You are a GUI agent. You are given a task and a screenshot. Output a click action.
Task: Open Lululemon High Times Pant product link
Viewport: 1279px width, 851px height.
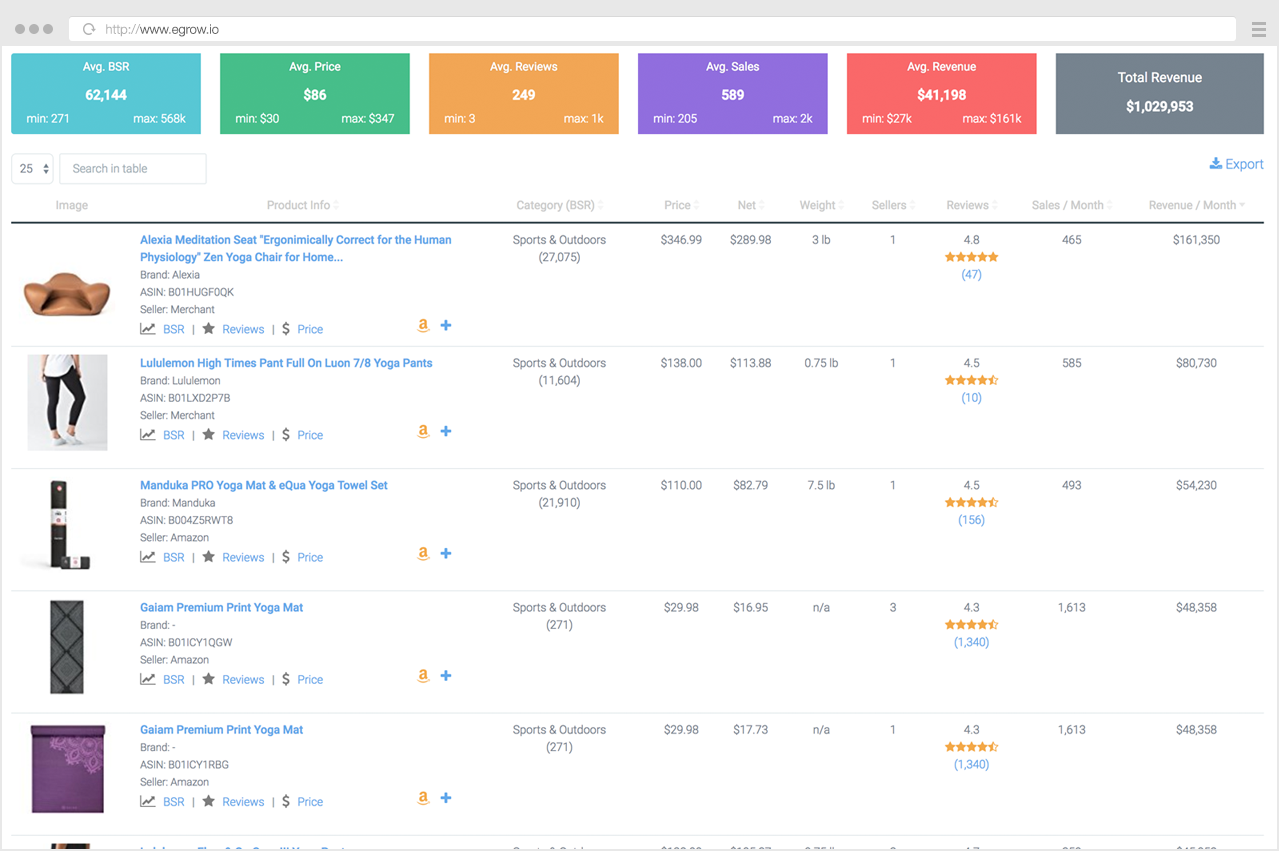coord(287,362)
